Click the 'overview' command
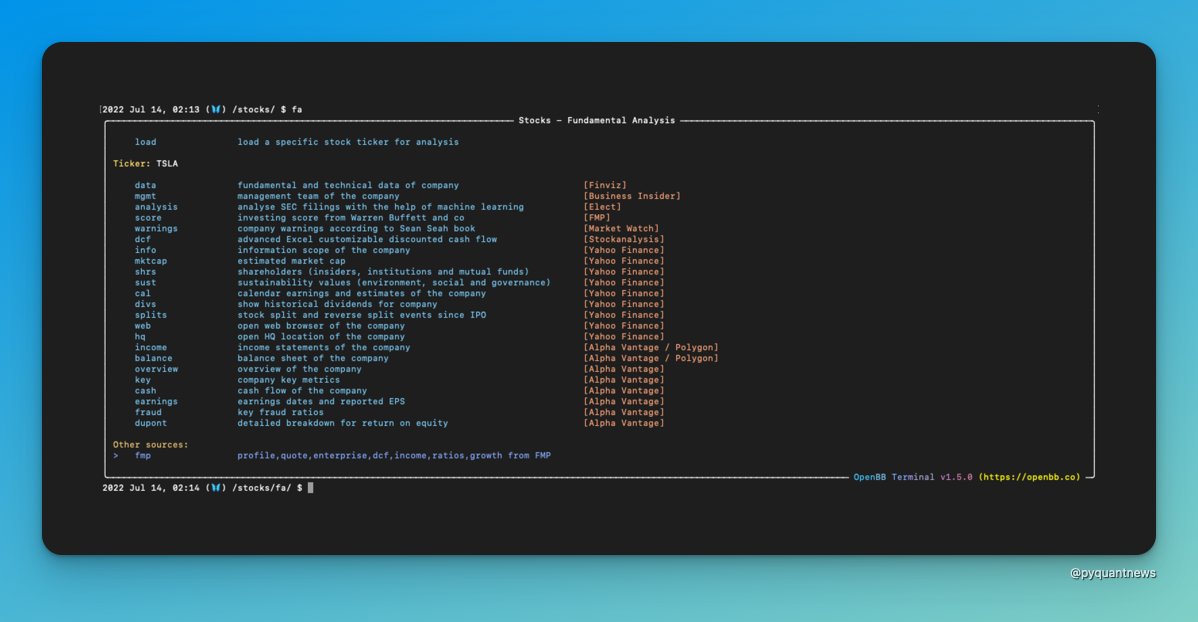The height and width of the screenshot is (622, 1198). 156,369
